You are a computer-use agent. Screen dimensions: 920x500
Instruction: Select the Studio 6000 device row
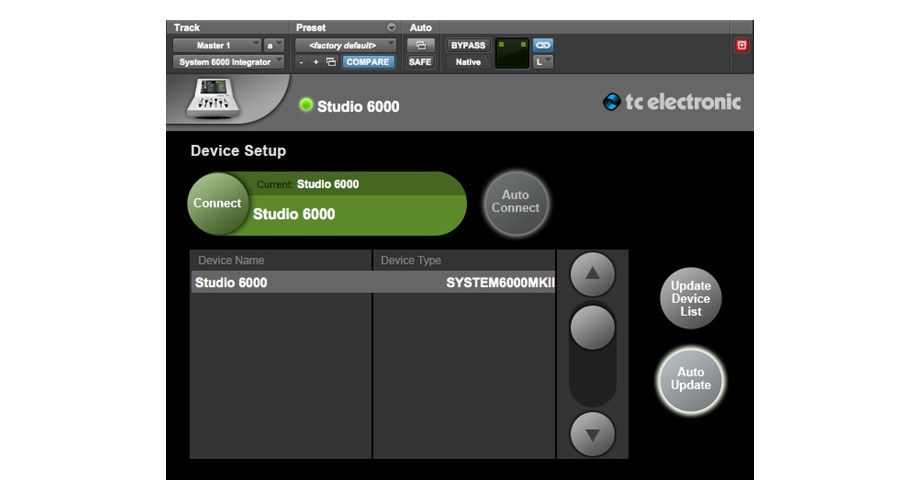(x=373, y=282)
